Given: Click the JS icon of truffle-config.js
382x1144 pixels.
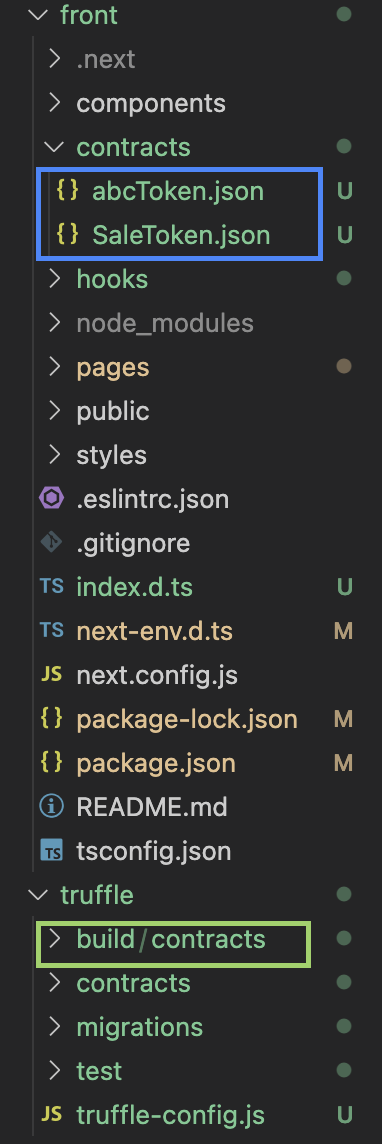Looking at the screenshot, I should tap(52, 1114).
